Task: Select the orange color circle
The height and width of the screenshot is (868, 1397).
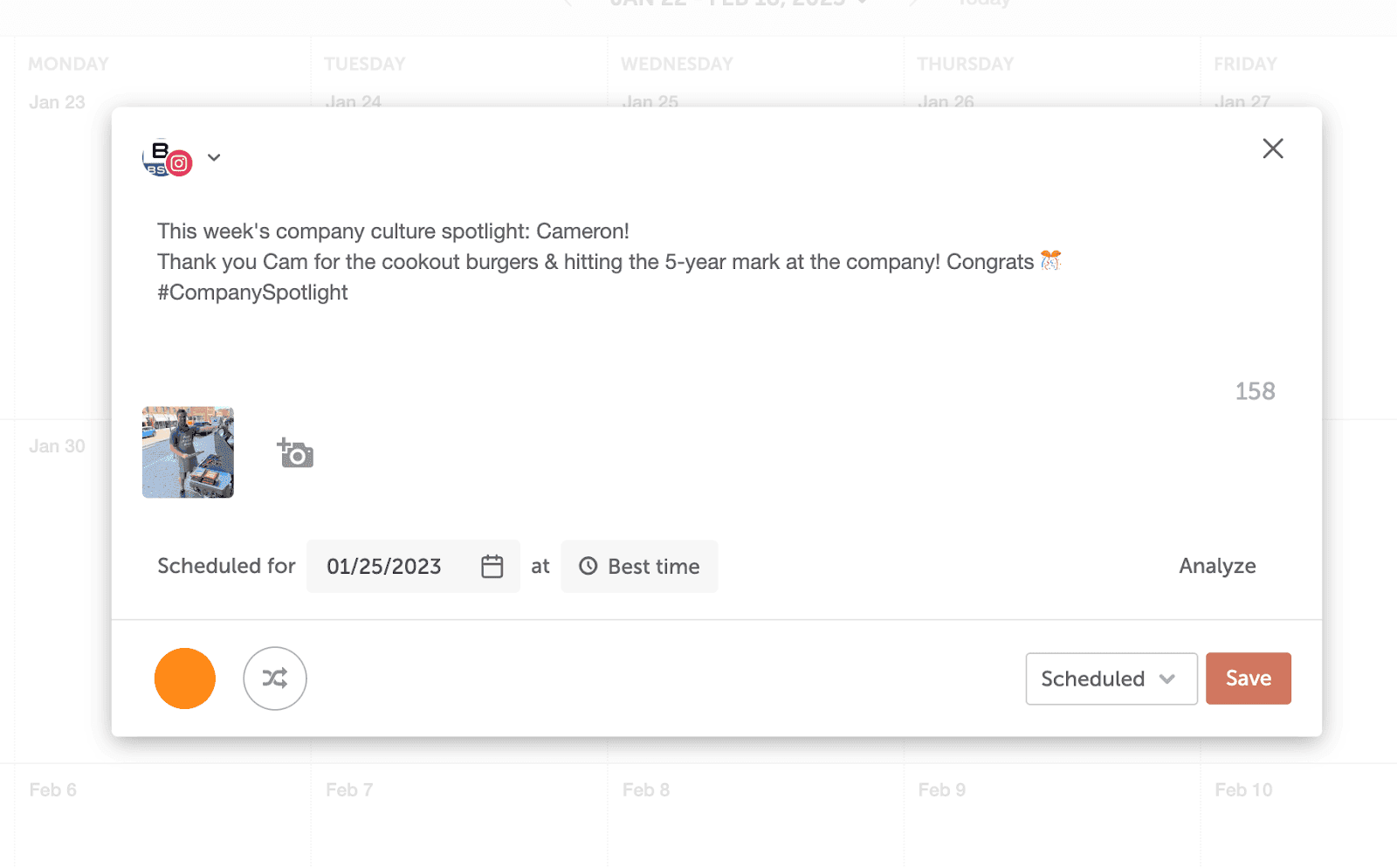Action: pyautogui.click(x=185, y=679)
